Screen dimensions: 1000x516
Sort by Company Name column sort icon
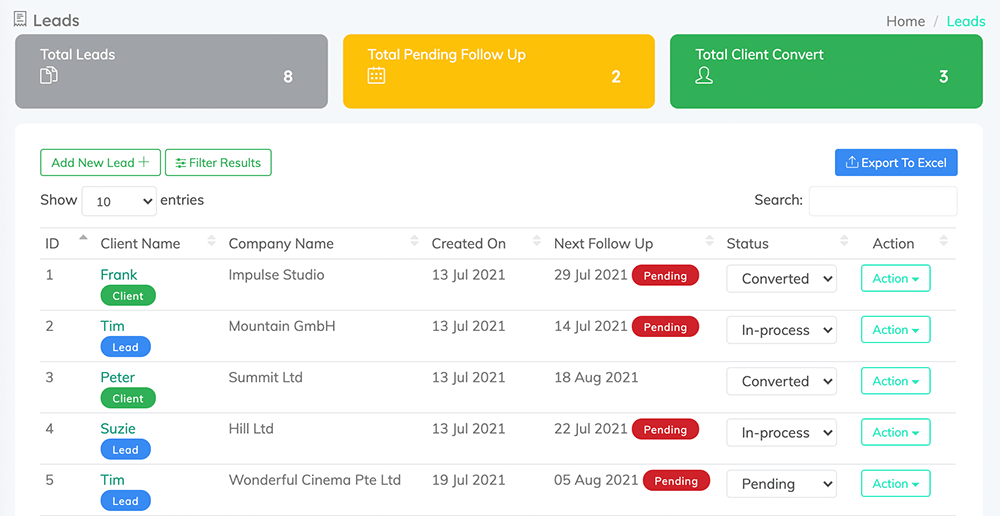[414, 242]
